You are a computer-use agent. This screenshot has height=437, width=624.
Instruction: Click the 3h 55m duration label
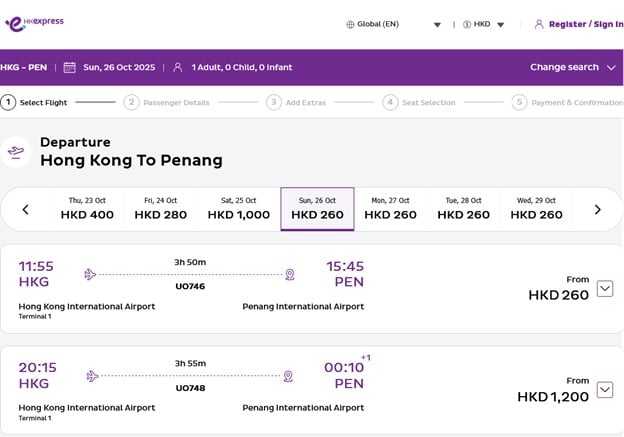pos(190,363)
